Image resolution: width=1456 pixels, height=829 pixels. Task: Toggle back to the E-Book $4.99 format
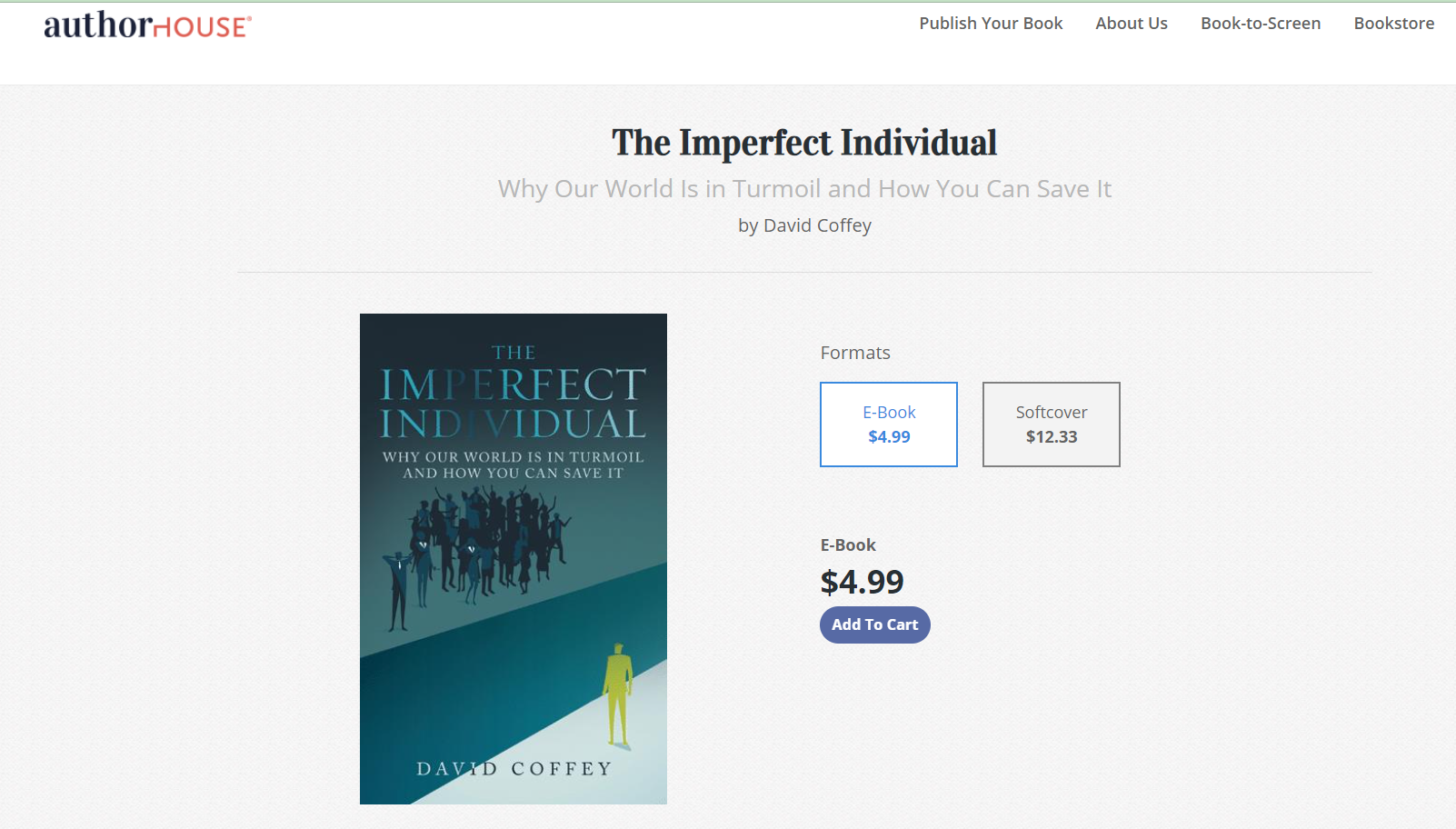tap(888, 424)
